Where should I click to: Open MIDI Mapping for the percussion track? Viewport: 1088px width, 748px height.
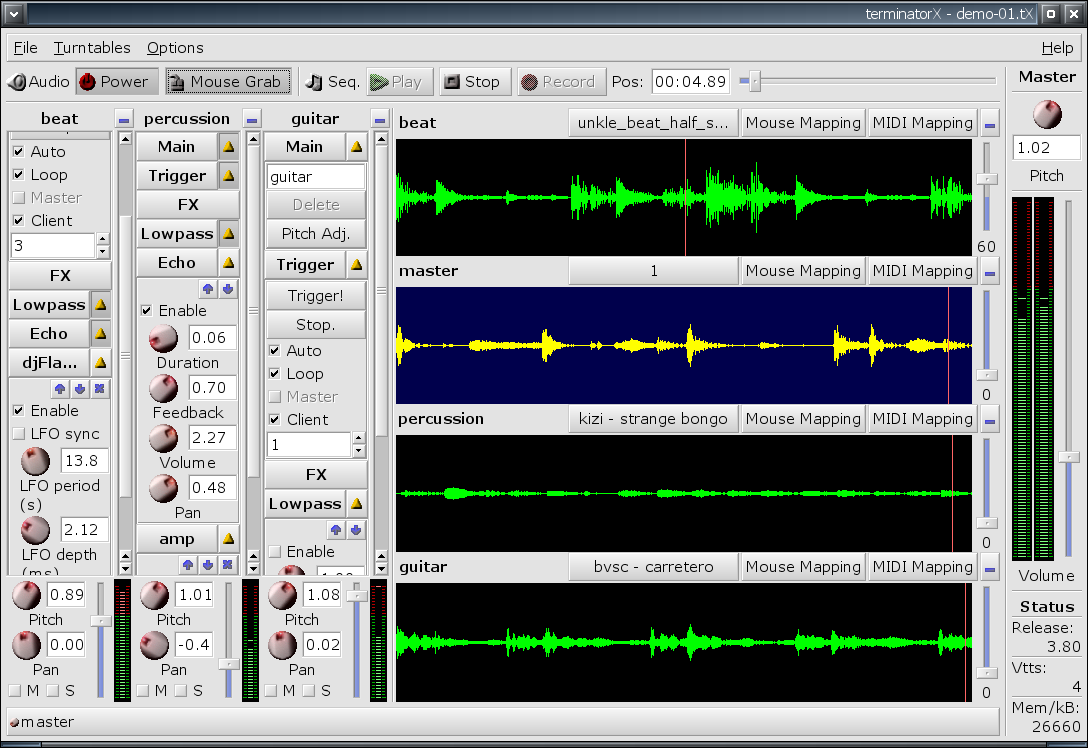[922, 419]
